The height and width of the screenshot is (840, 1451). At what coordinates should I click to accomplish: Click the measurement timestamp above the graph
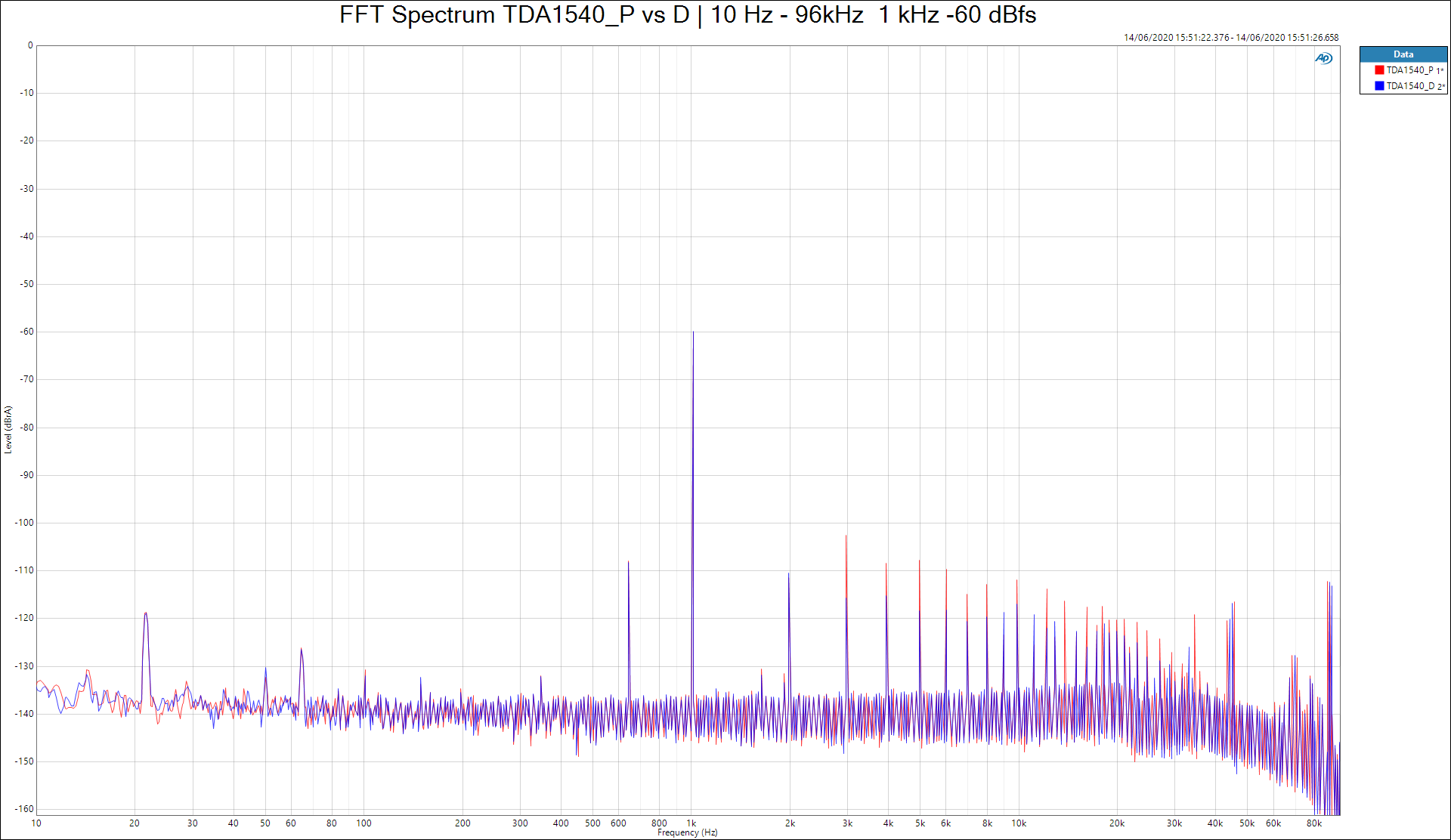(x=1230, y=38)
